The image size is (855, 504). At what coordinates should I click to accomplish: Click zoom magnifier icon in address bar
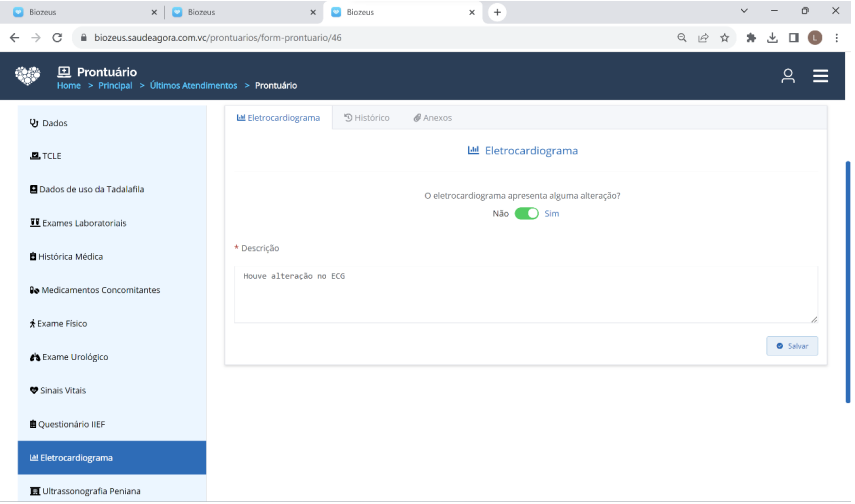coord(682,37)
